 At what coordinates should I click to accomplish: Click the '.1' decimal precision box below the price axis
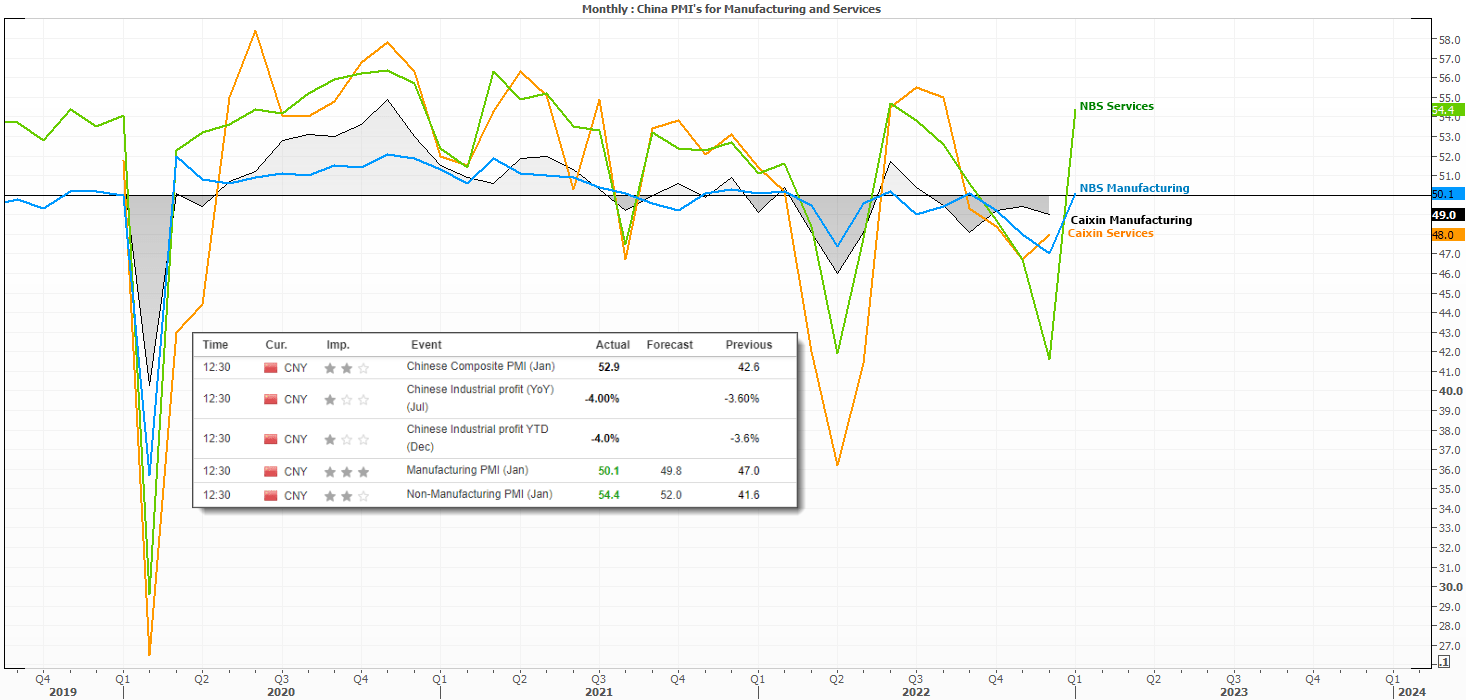(1443, 661)
